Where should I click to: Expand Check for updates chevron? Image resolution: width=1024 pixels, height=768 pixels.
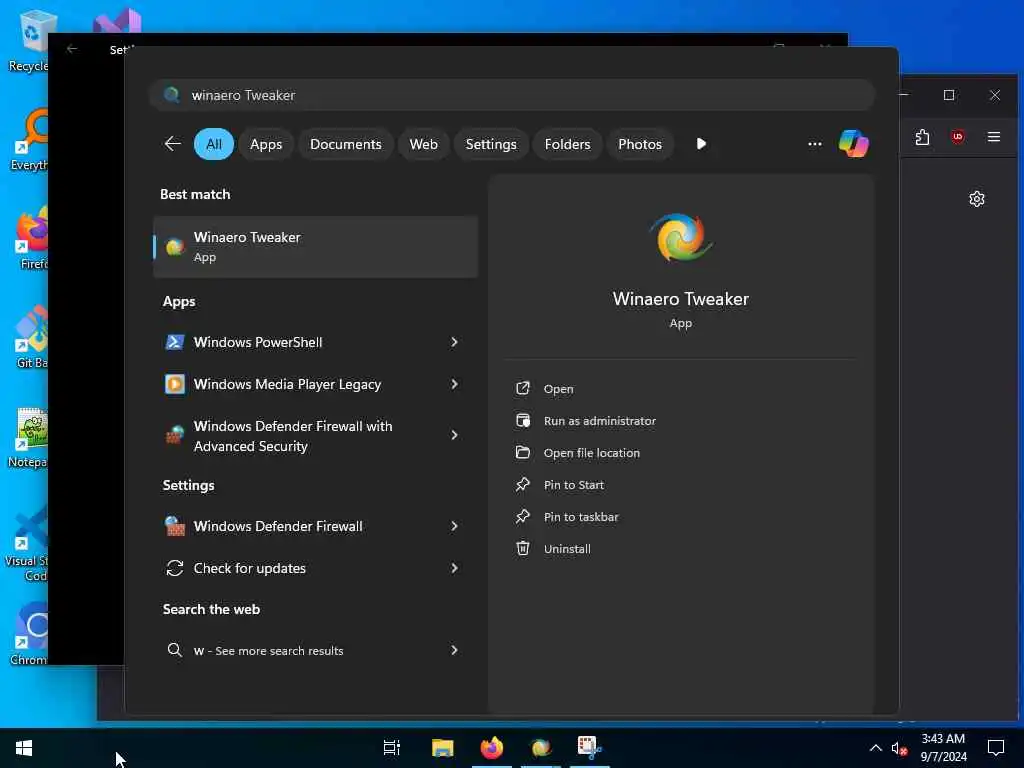tap(455, 568)
